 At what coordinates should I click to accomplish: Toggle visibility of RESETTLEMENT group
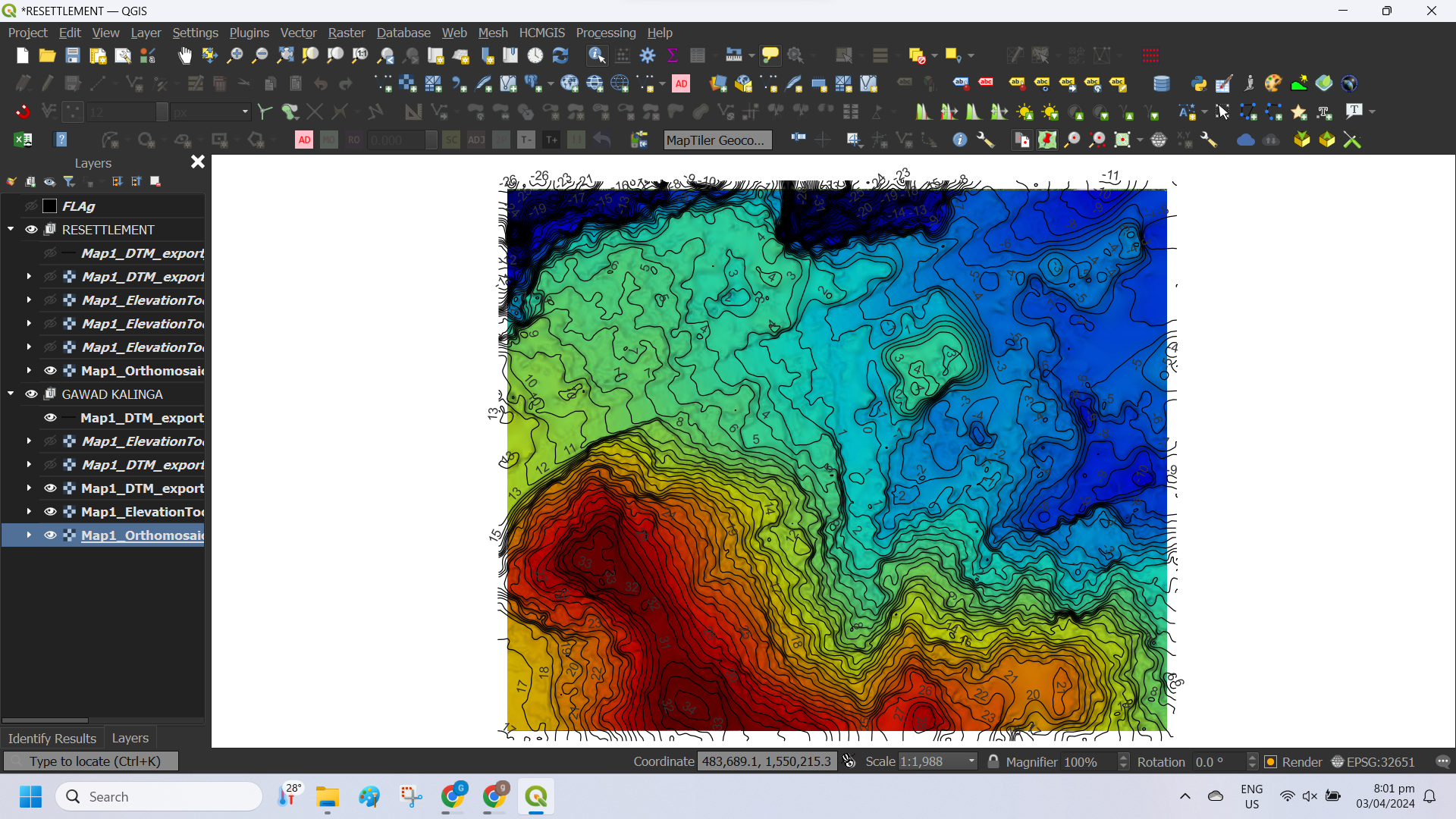coord(31,230)
